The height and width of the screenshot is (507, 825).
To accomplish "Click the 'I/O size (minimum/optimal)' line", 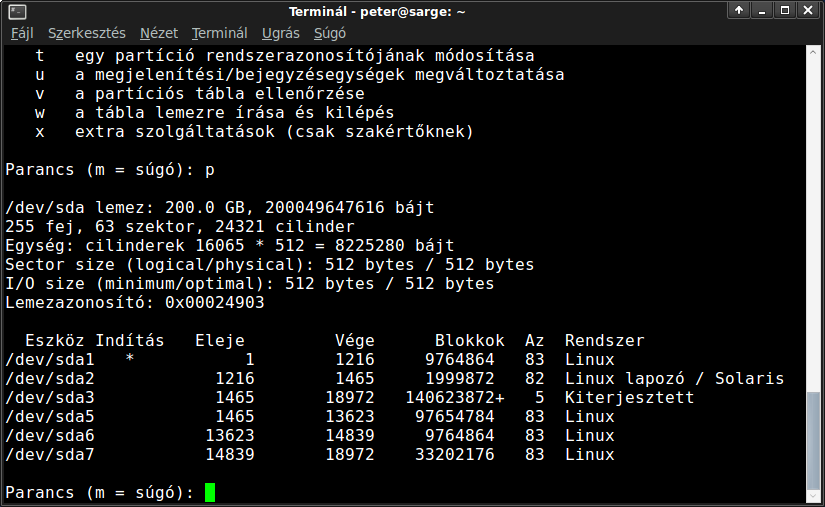I will (250, 283).
